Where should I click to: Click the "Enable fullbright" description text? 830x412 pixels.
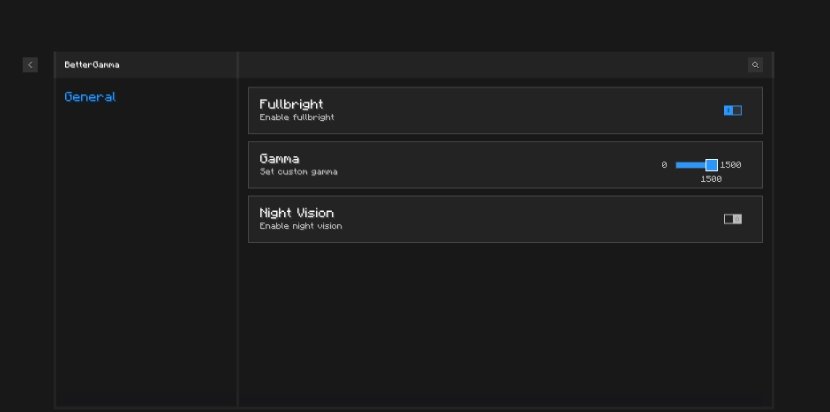297,118
